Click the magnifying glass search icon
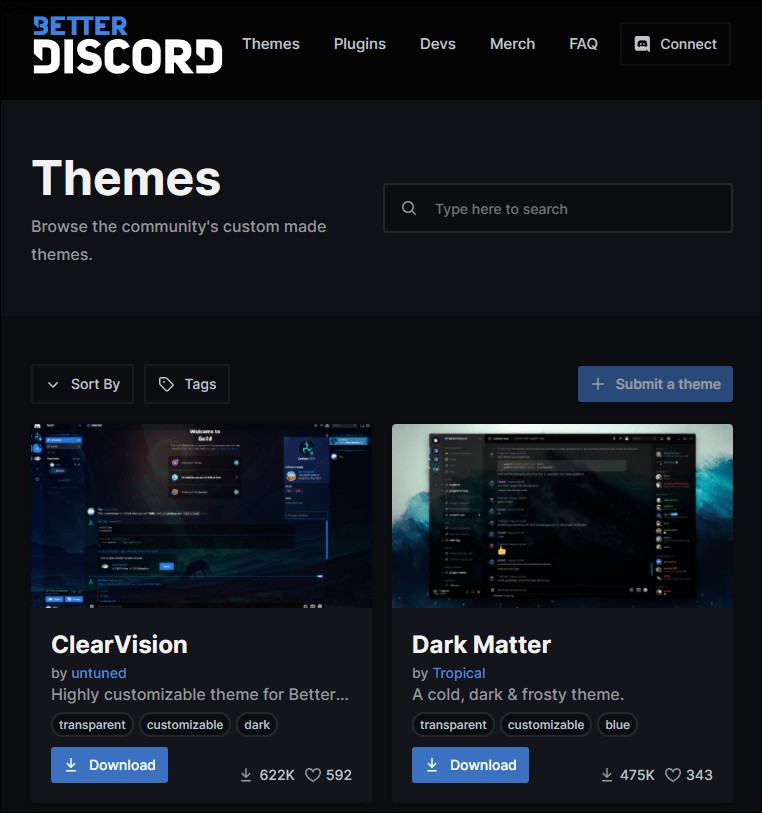The width and height of the screenshot is (762, 813). point(409,208)
